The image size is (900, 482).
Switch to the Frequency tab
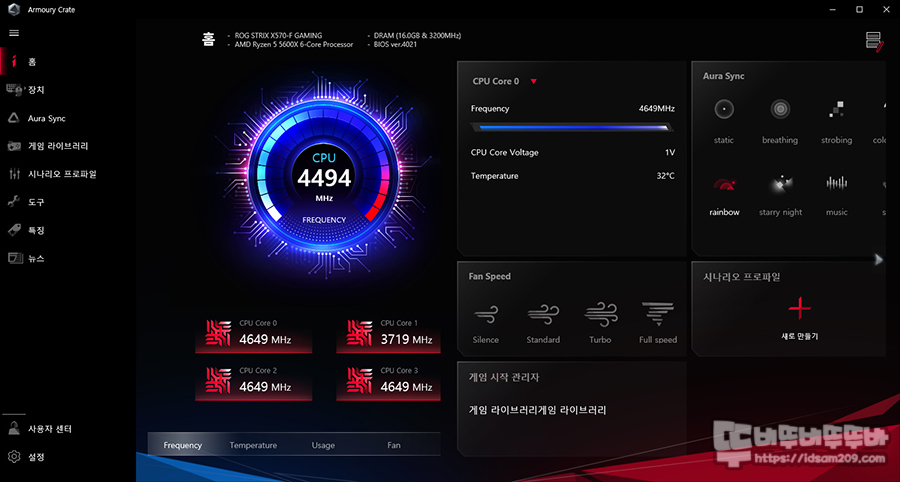[183, 445]
